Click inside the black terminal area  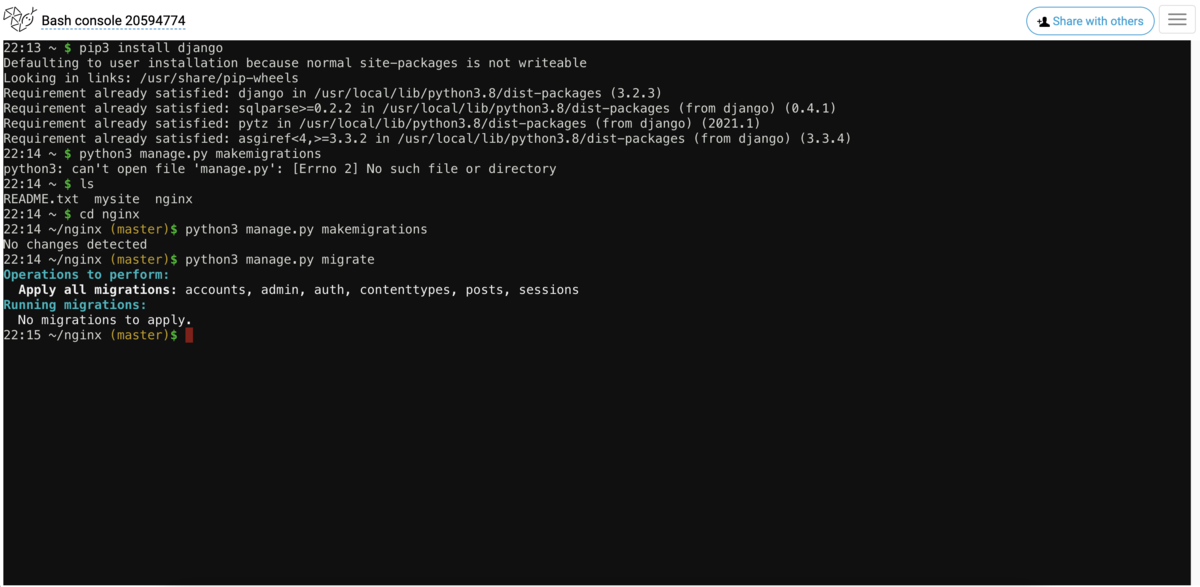coord(600,450)
